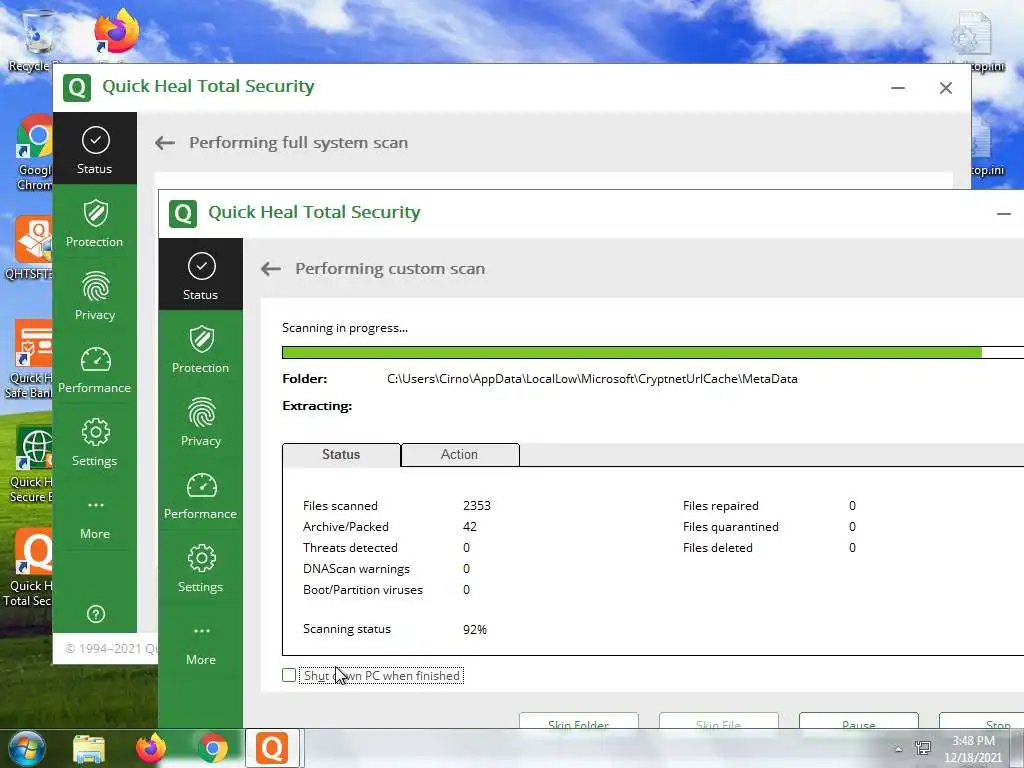Viewport: 1024px width, 768px height.
Task: Go back from Performing full system scan
Action: (165, 142)
